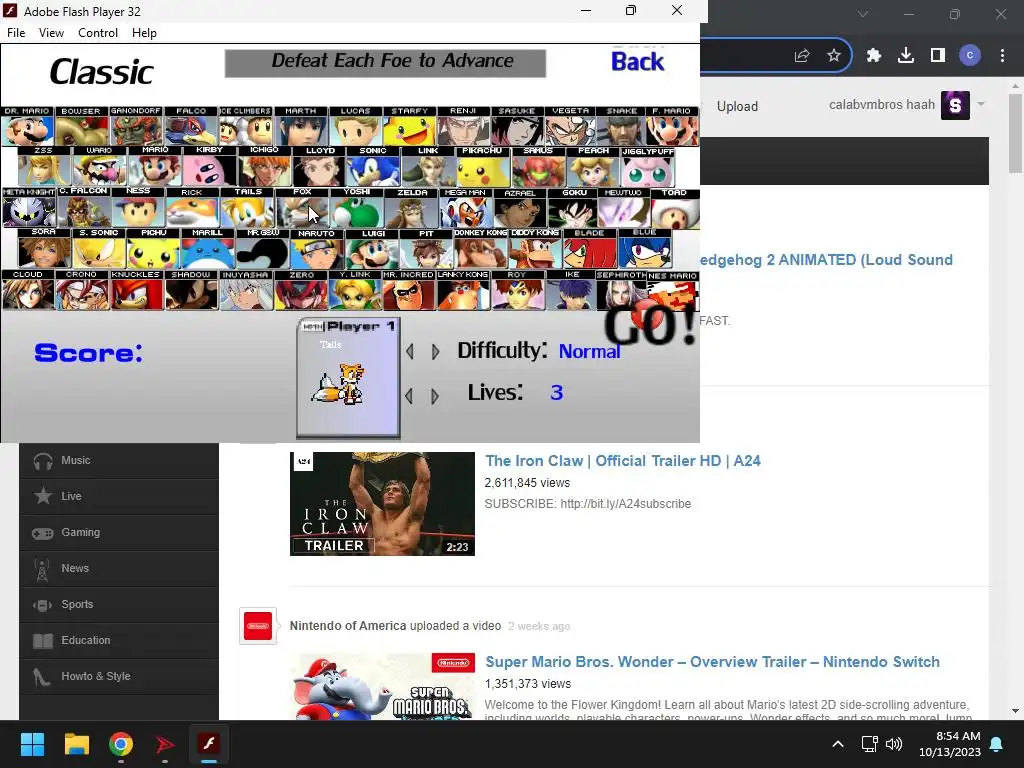Select Sora fighter portrait
1024x768 pixels.
(44, 248)
